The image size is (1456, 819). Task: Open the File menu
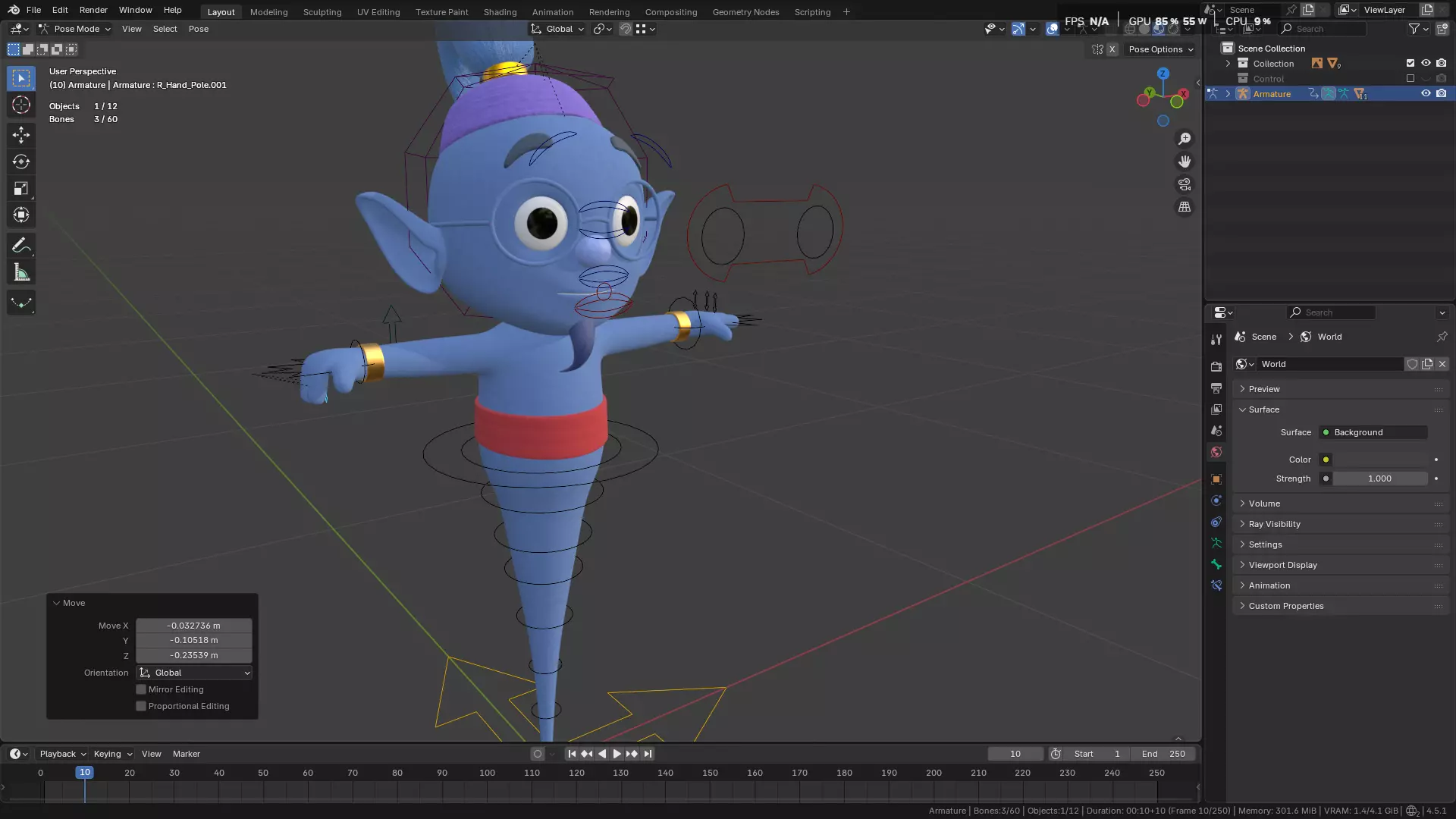click(33, 10)
